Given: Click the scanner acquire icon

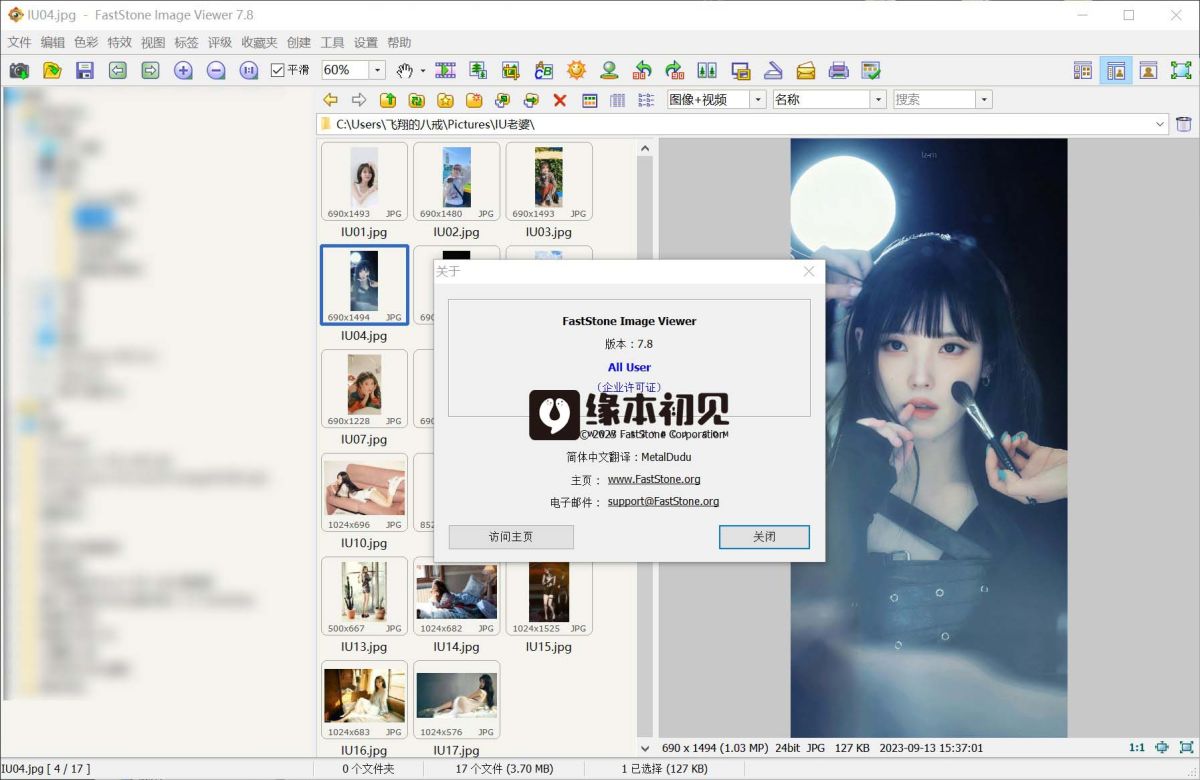Looking at the screenshot, I should pos(773,71).
